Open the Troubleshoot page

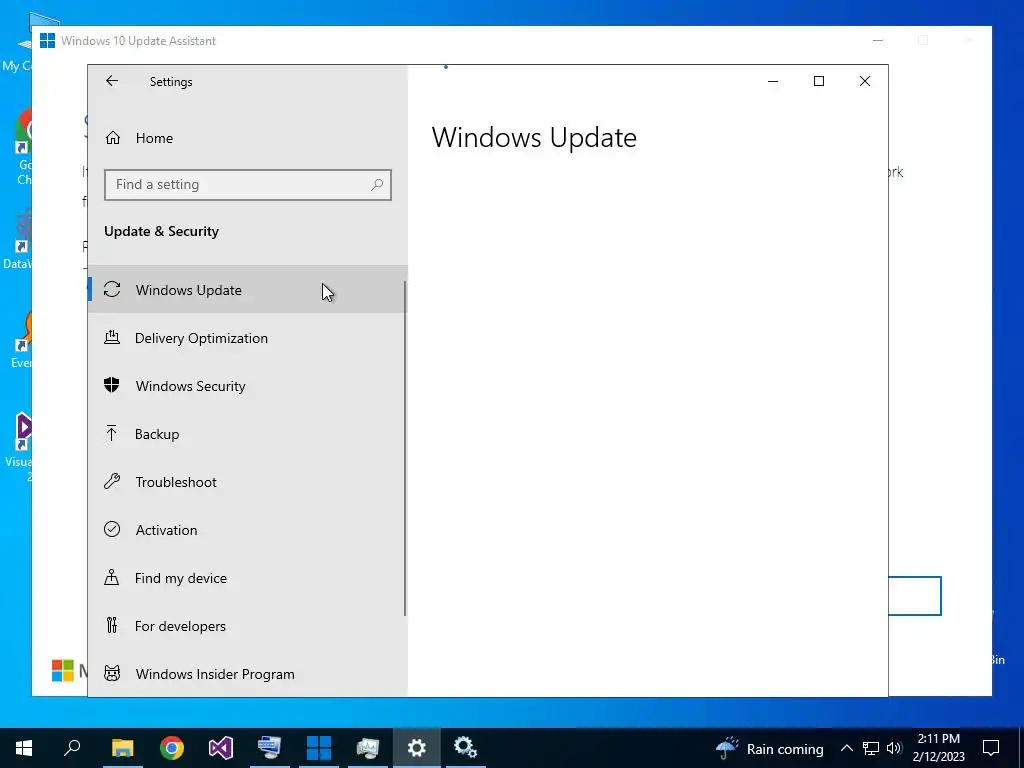[248, 482]
